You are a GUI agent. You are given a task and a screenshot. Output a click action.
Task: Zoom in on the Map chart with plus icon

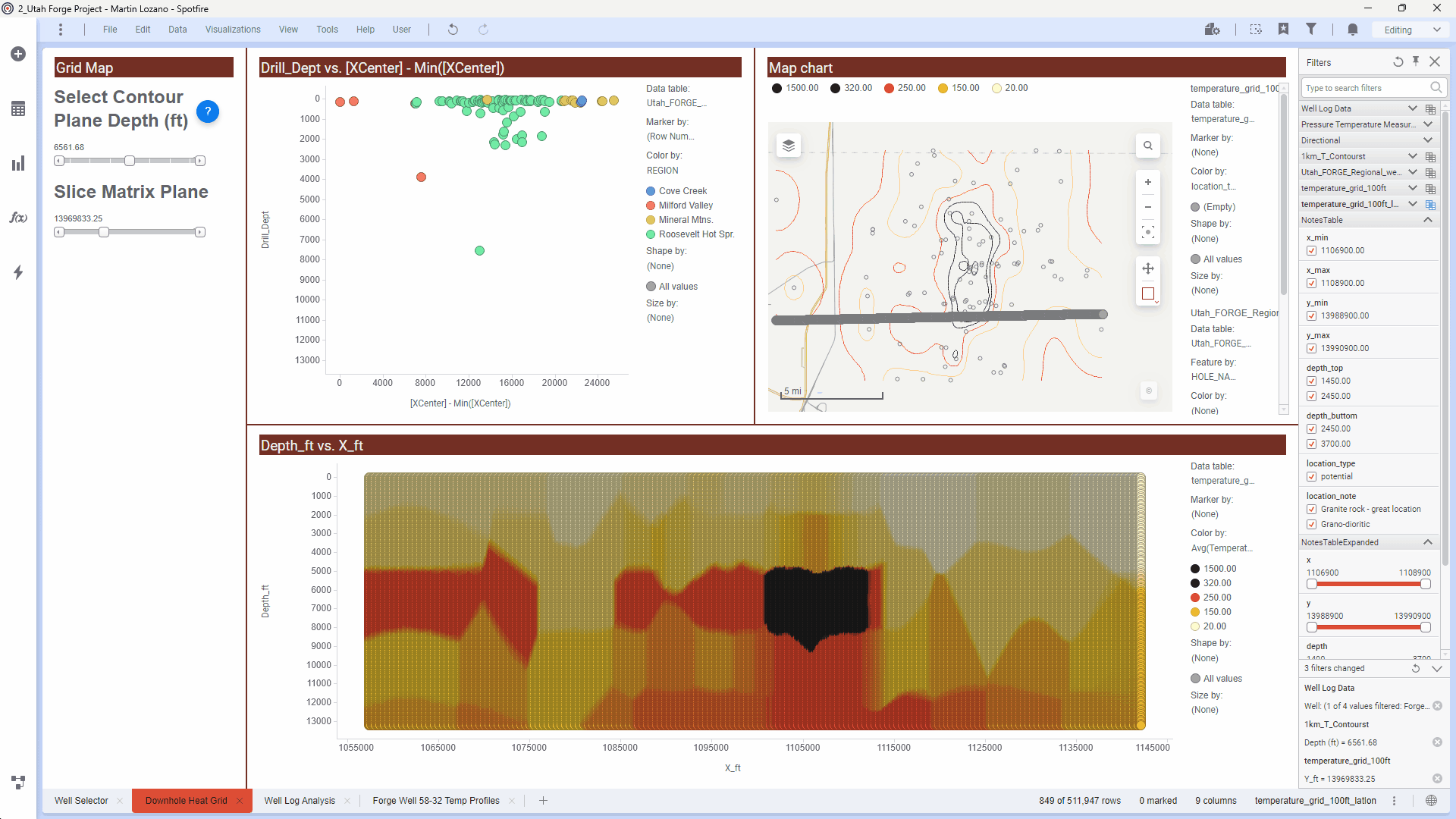point(1147,182)
